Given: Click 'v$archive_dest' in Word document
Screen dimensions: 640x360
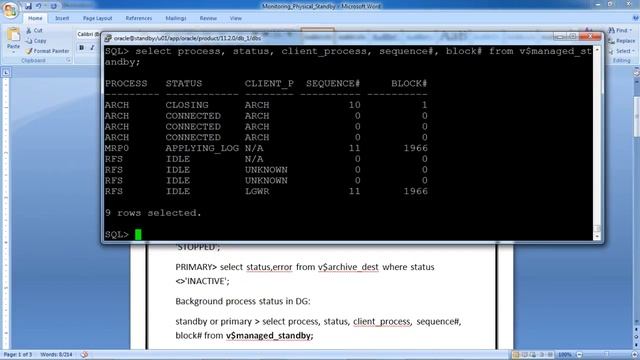Looking at the screenshot, I should click(x=348, y=267).
